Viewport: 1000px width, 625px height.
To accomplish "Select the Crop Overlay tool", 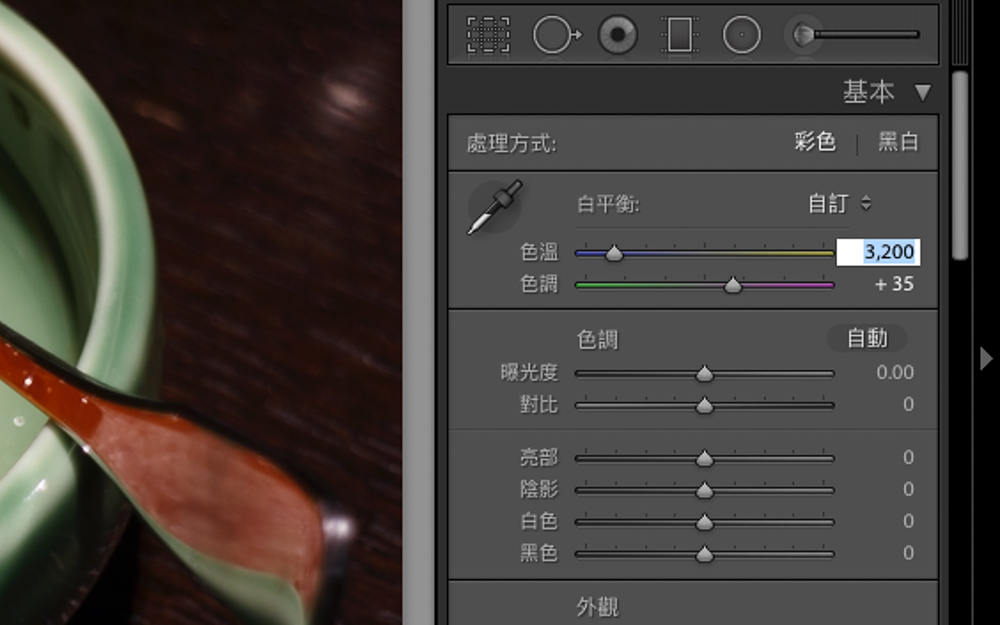I will 488,35.
